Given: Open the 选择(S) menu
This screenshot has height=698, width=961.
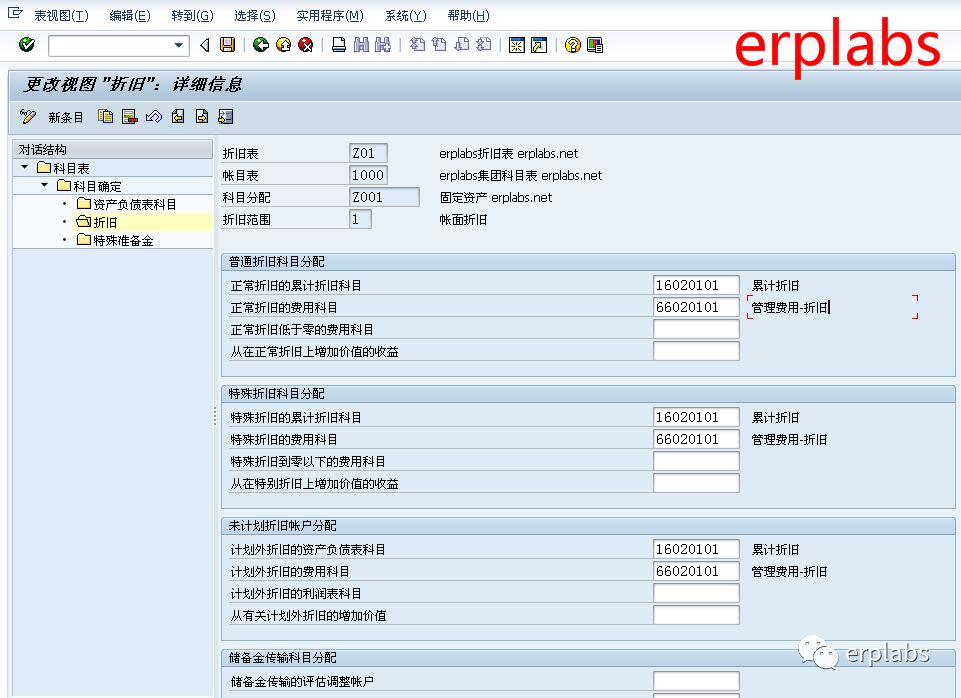Looking at the screenshot, I should click(x=255, y=15).
